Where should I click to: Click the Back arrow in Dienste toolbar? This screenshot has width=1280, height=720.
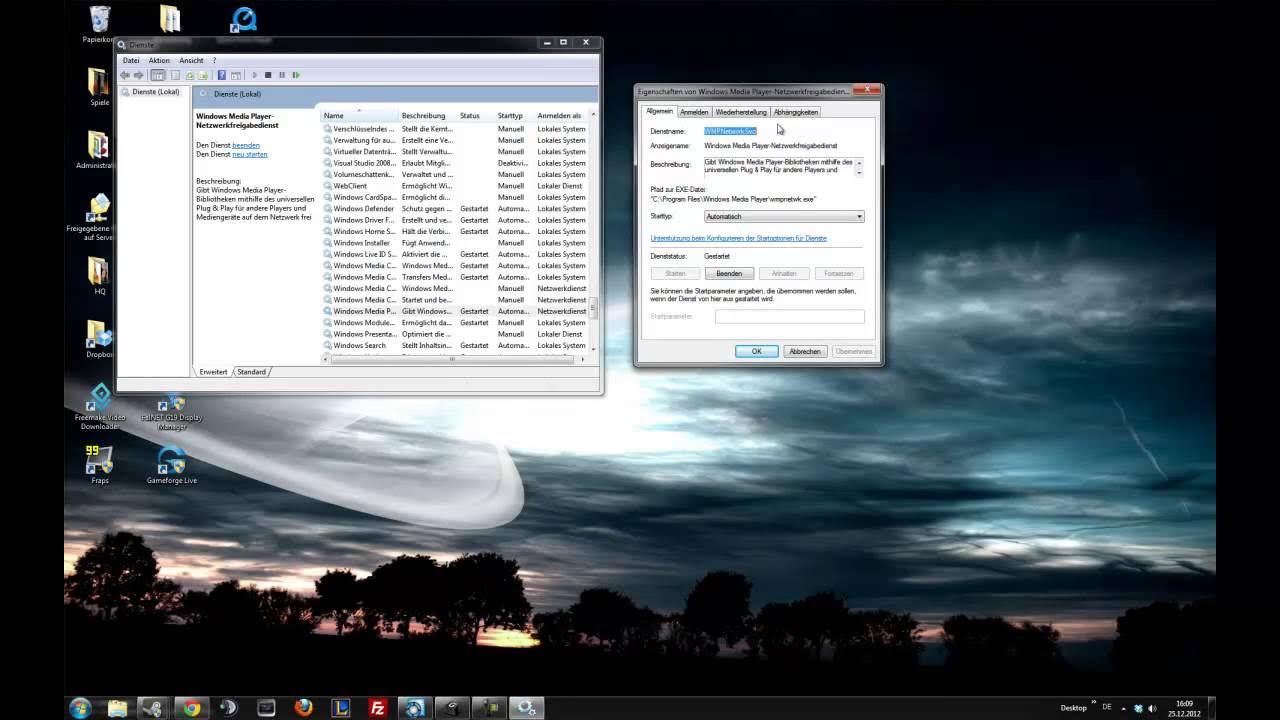(125, 75)
